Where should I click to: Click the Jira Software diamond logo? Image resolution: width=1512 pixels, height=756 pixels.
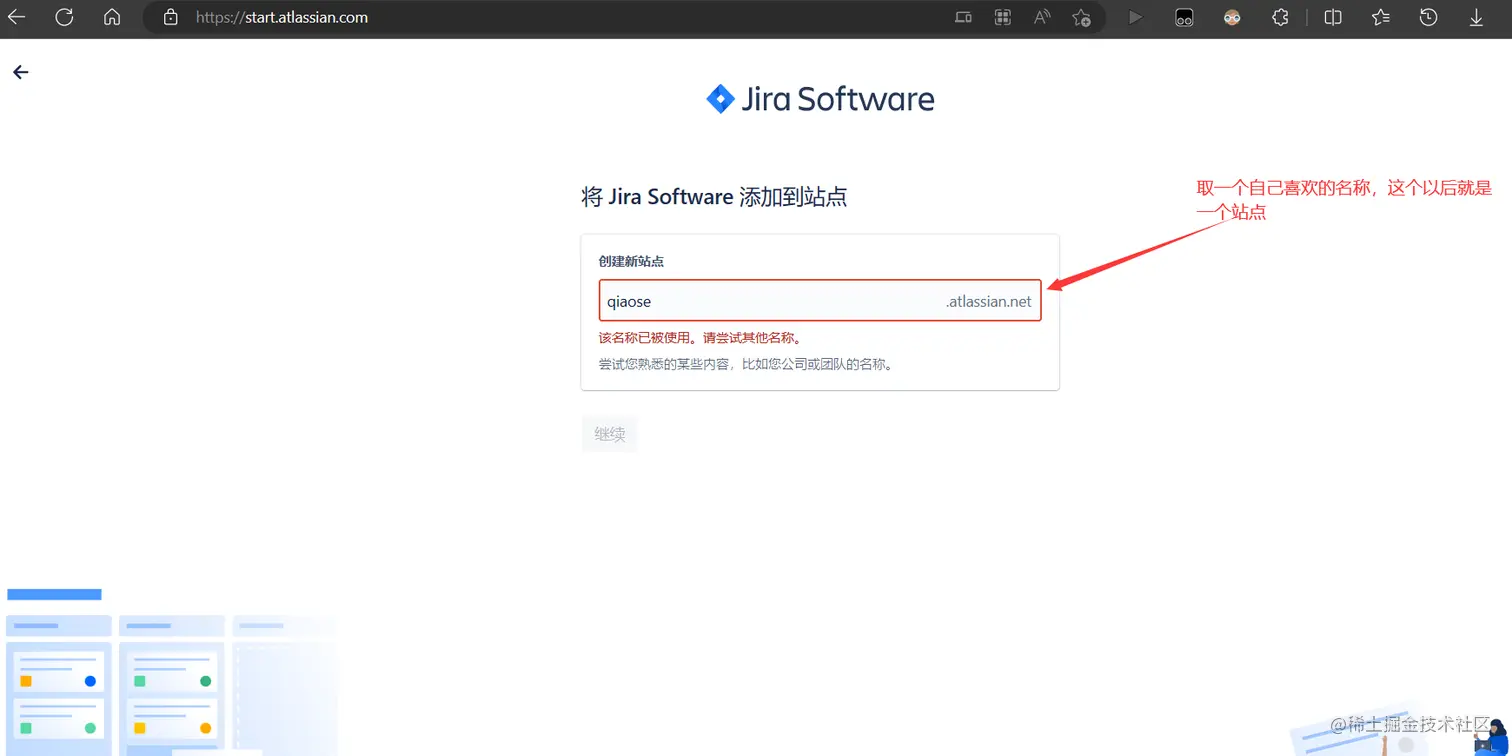[720, 99]
